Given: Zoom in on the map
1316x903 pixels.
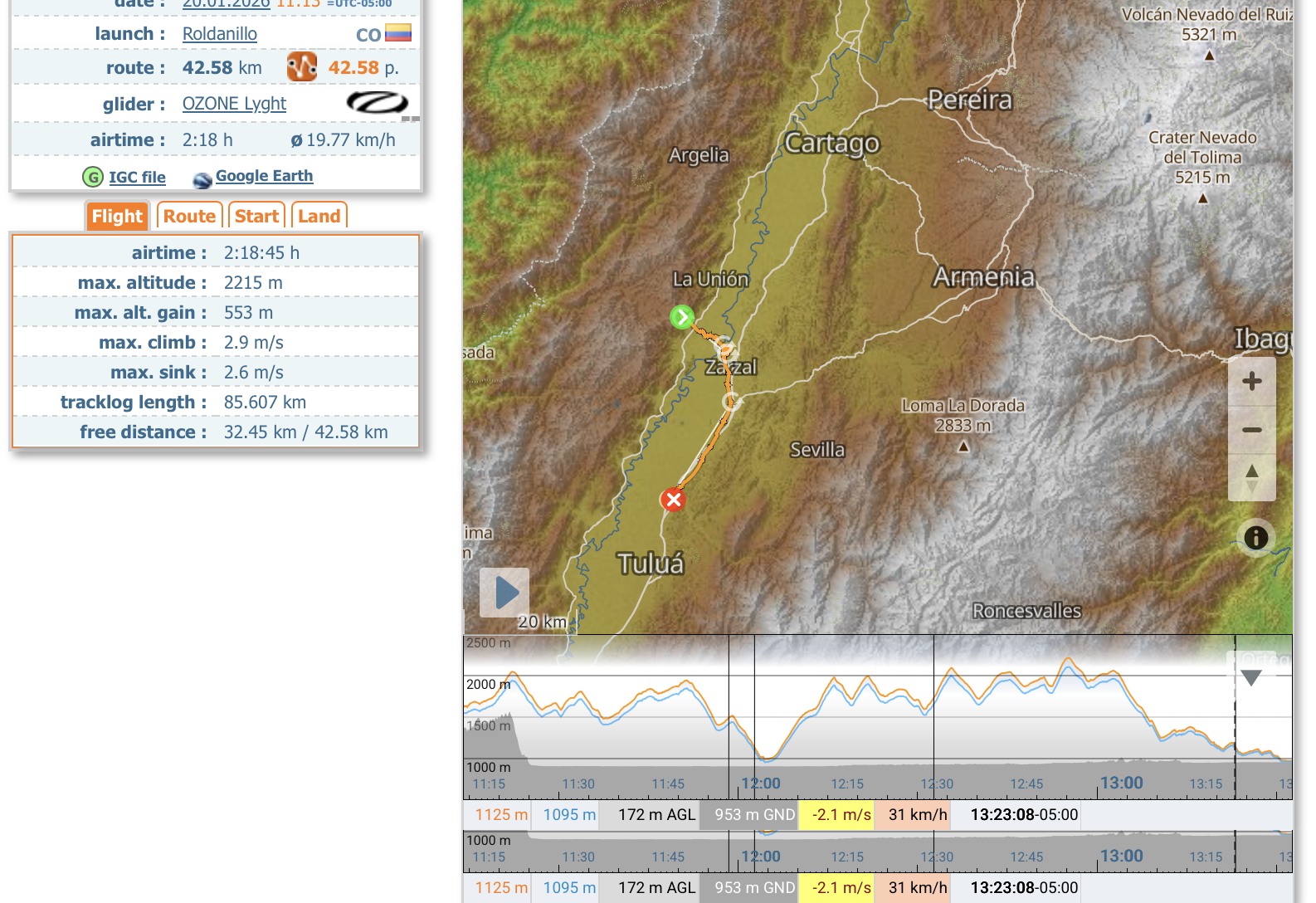Looking at the screenshot, I should pos(1252,381).
